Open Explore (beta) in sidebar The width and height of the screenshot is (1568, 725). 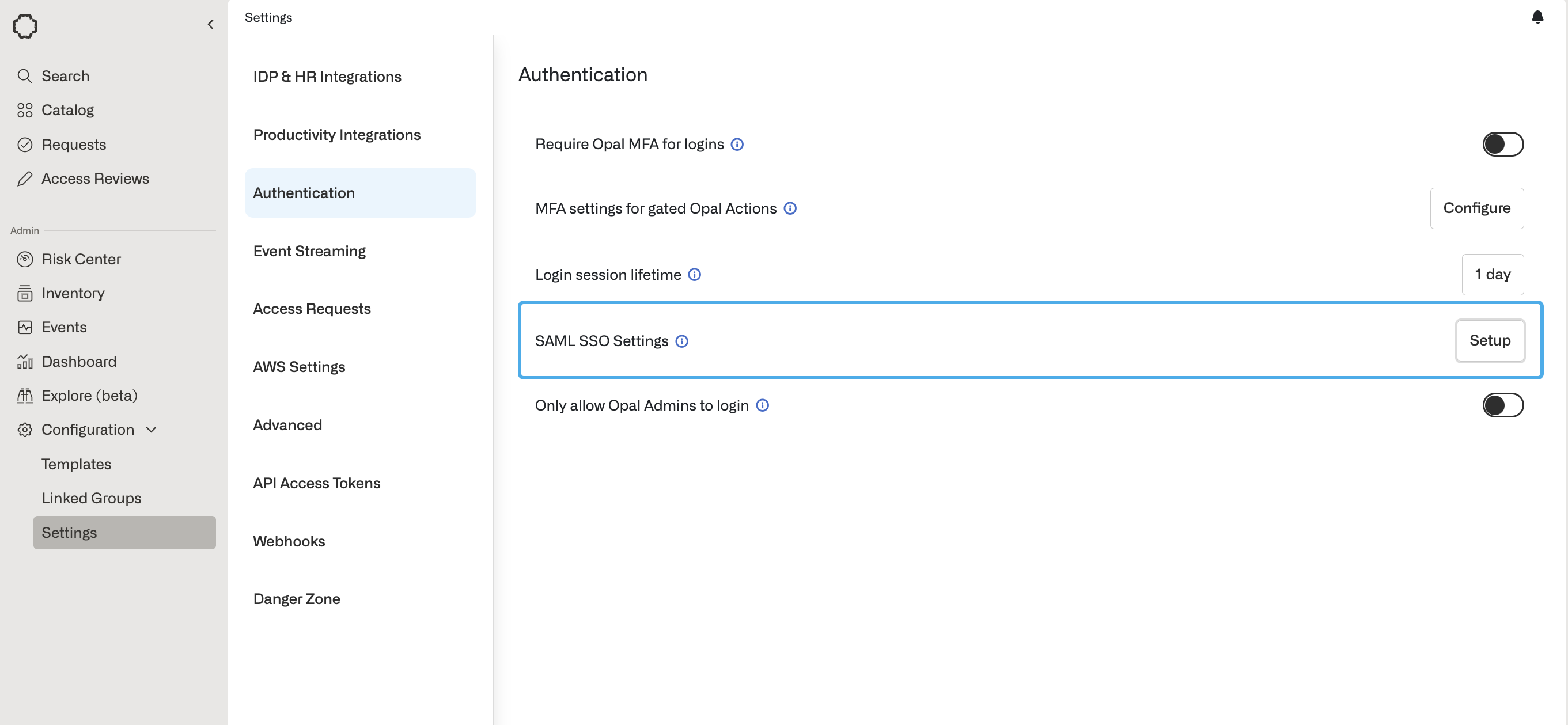coord(89,396)
